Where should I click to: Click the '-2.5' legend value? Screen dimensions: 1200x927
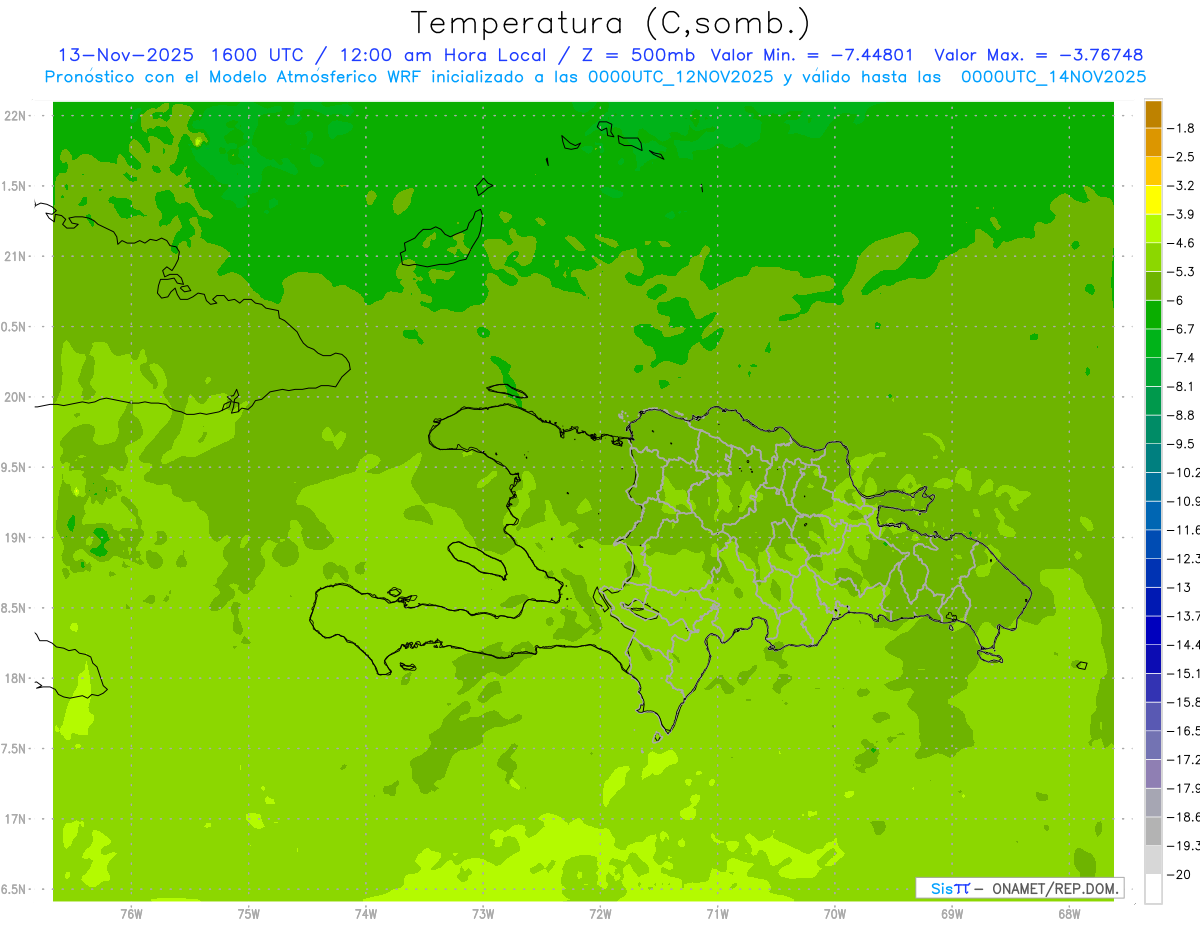(x=1182, y=157)
